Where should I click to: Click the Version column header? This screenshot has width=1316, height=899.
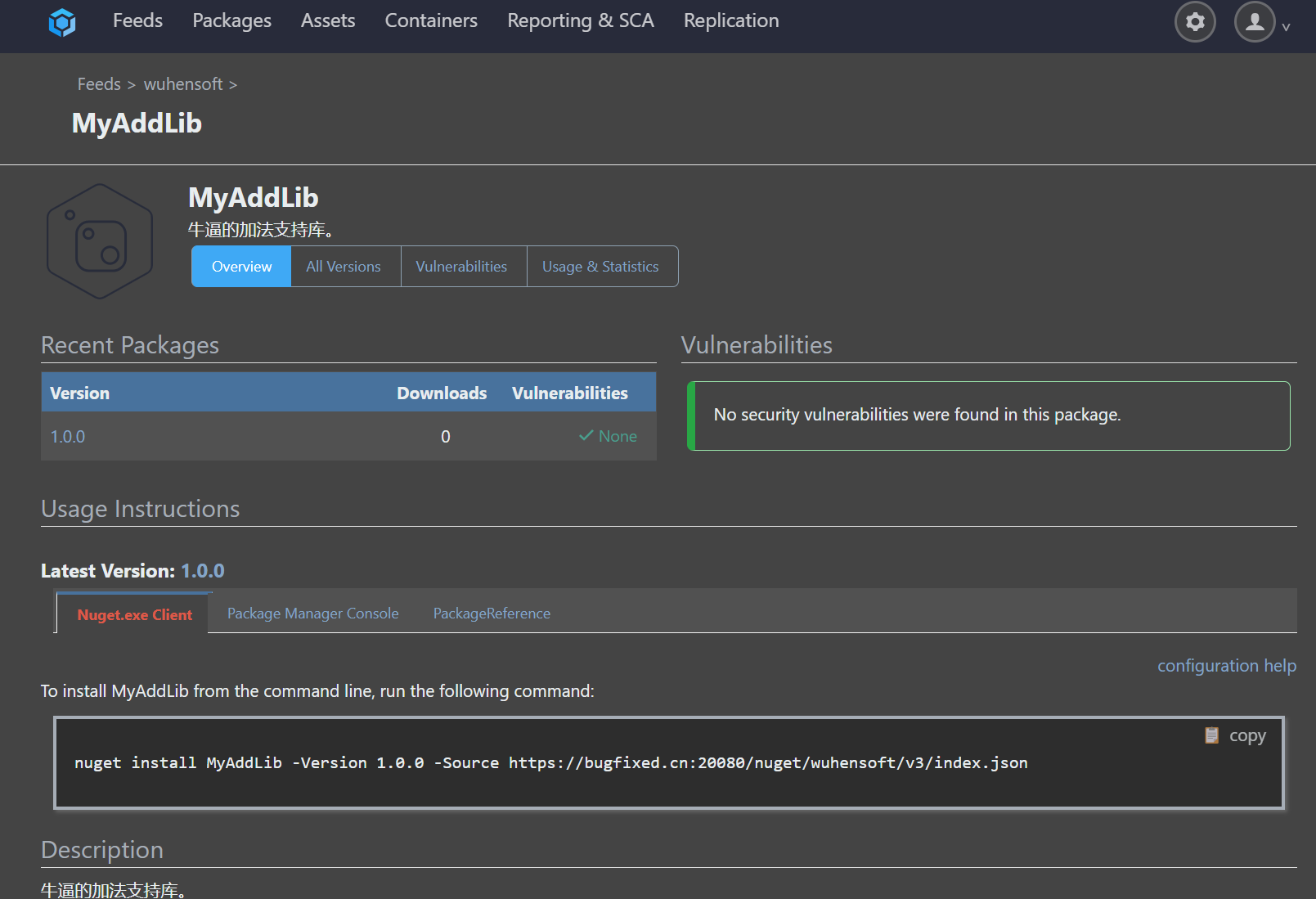click(79, 393)
